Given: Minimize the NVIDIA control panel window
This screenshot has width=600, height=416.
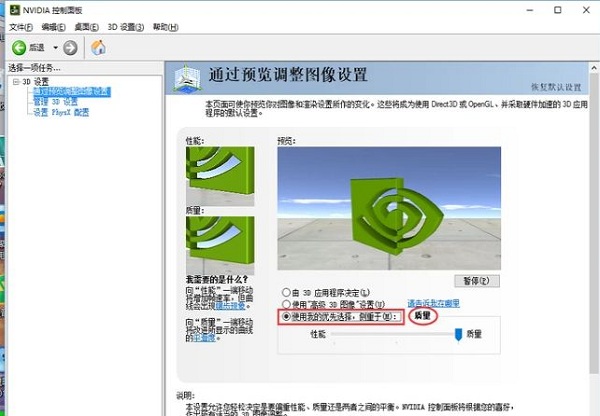Looking at the screenshot, I should point(530,10).
